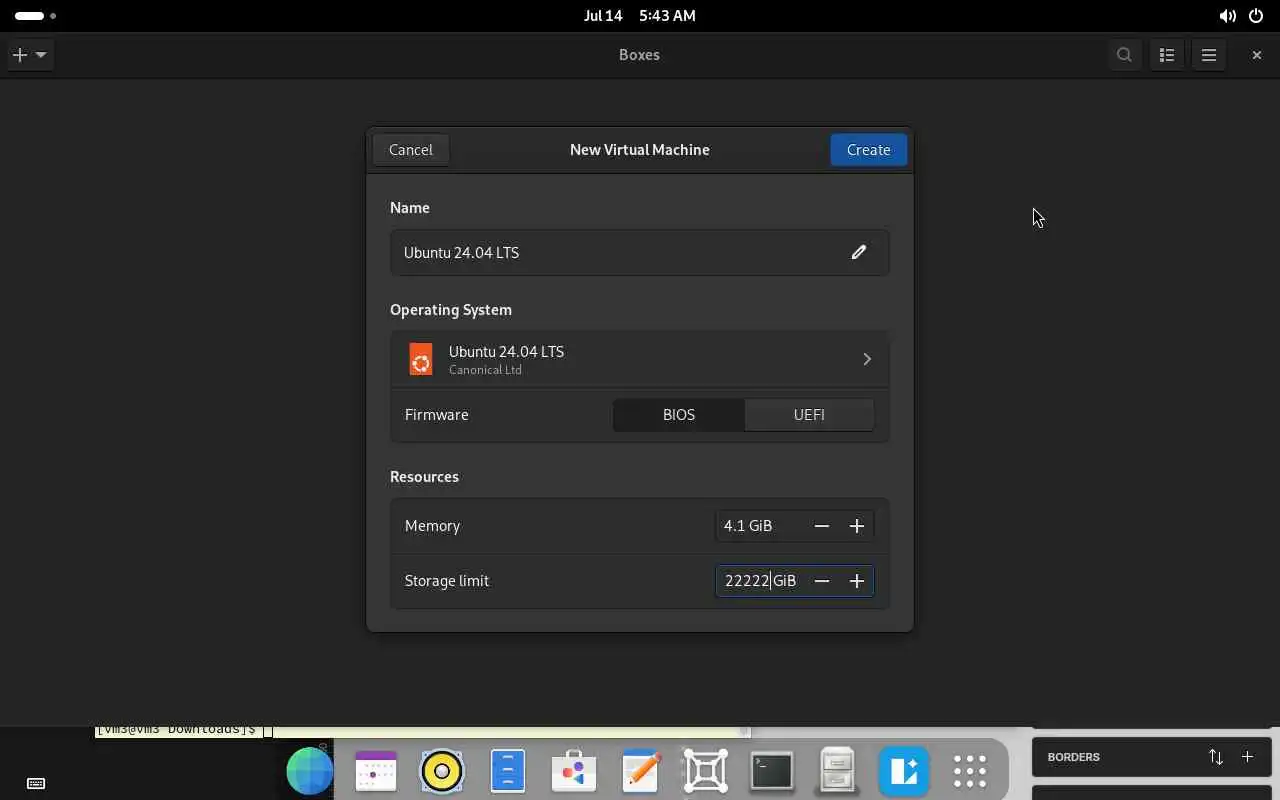
Task: Open the Boxes dock icon
Action: click(706, 771)
